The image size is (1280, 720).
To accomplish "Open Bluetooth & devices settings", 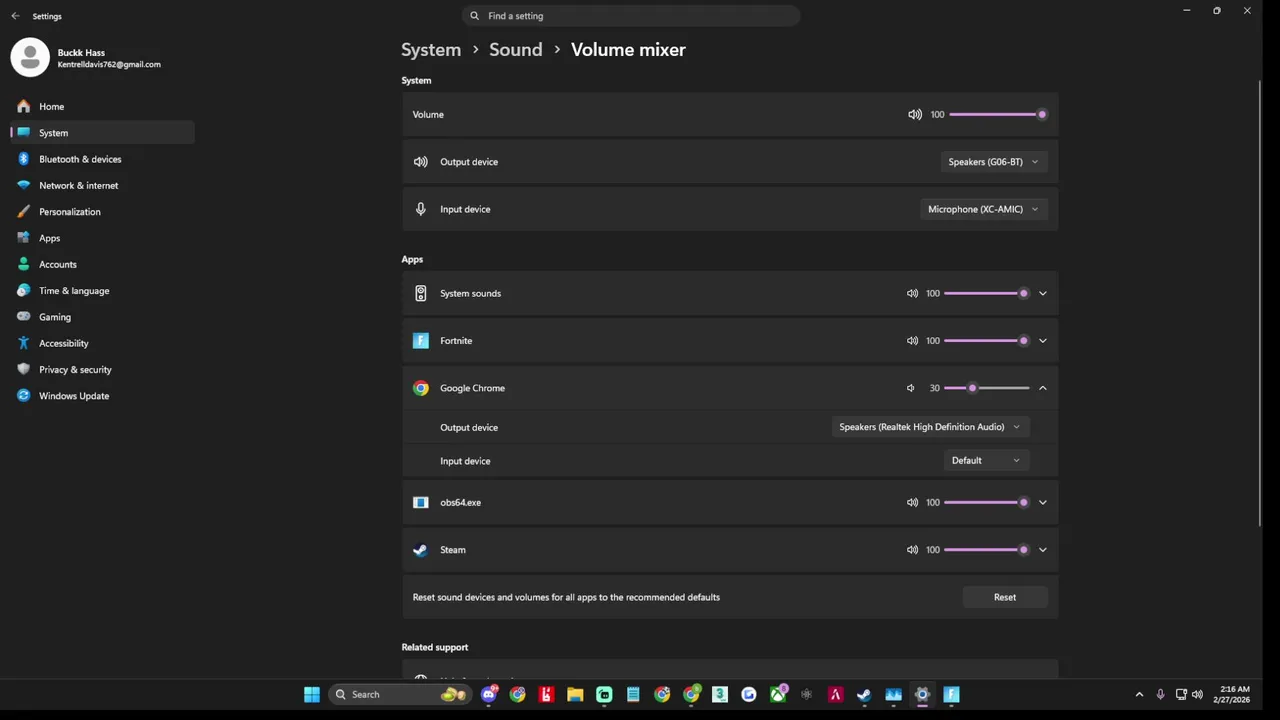I will pyautogui.click(x=102, y=159).
